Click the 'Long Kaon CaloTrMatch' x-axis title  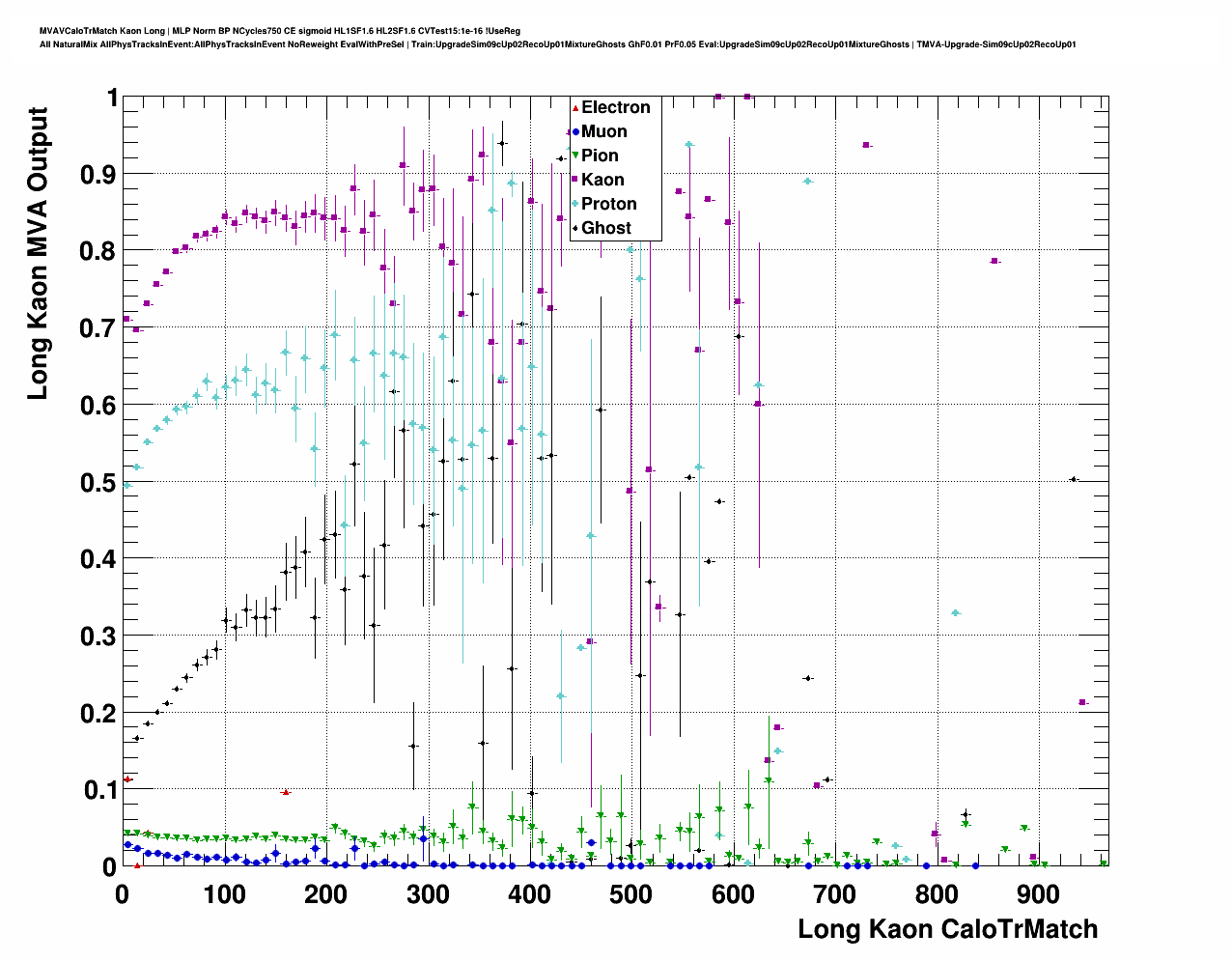pos(947,929)
